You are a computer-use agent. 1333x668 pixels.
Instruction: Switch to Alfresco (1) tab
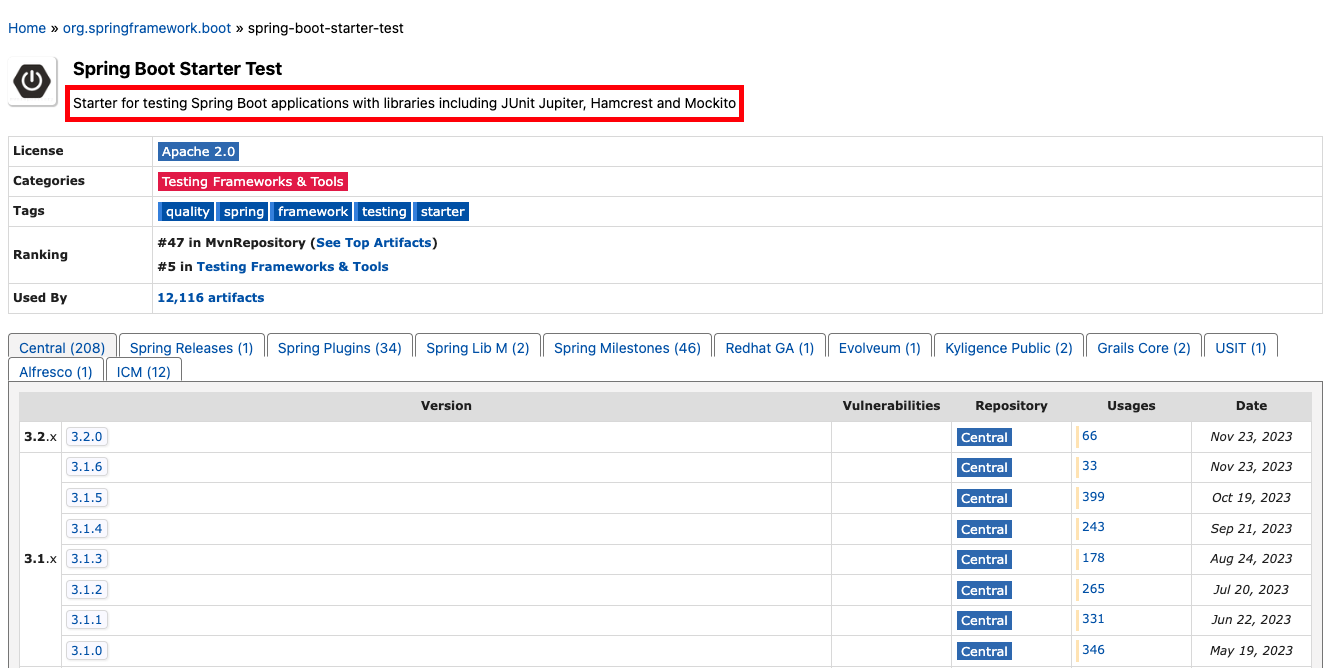pyautogui.click(x=56, y=371)
